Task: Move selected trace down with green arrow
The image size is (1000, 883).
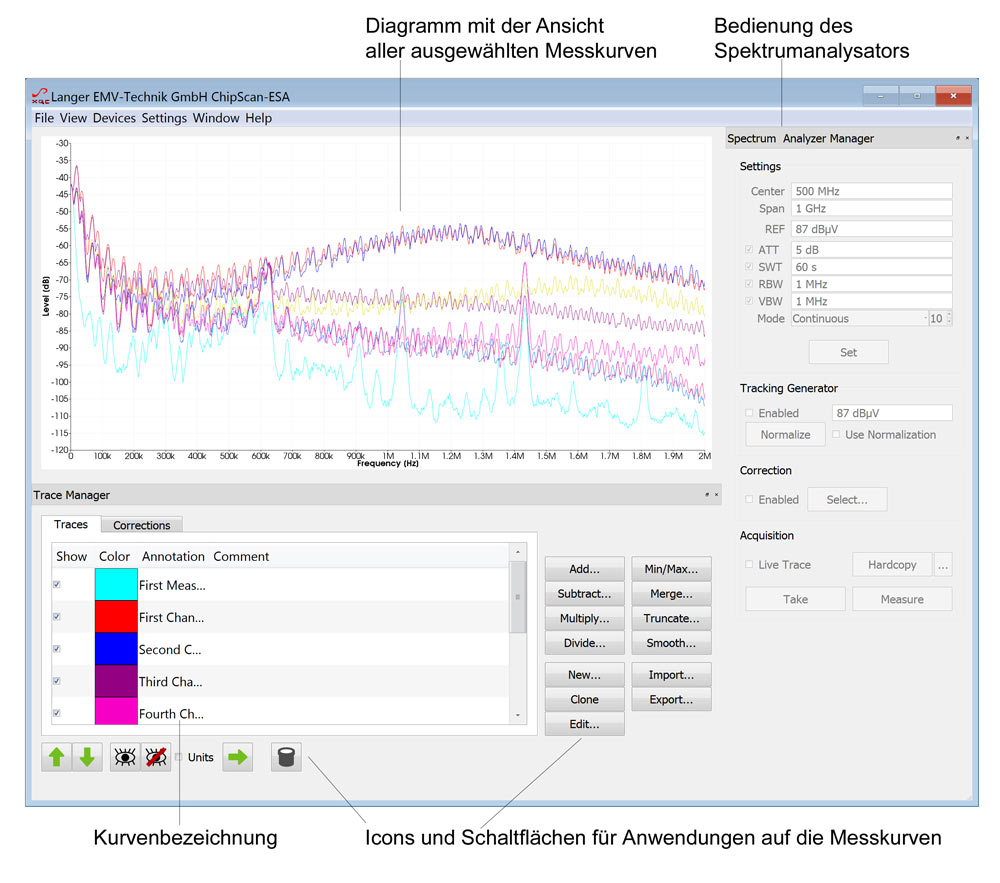Action: click(86, 757)
